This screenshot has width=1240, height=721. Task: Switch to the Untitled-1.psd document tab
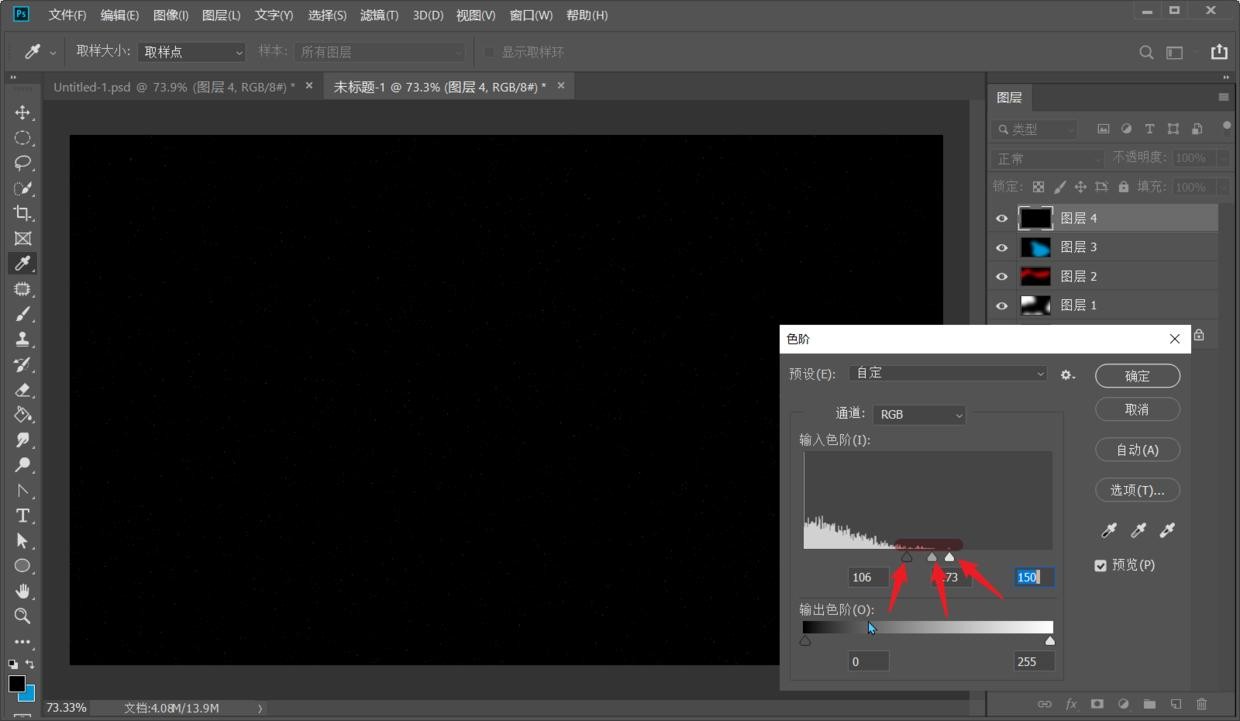coord(174,87)
